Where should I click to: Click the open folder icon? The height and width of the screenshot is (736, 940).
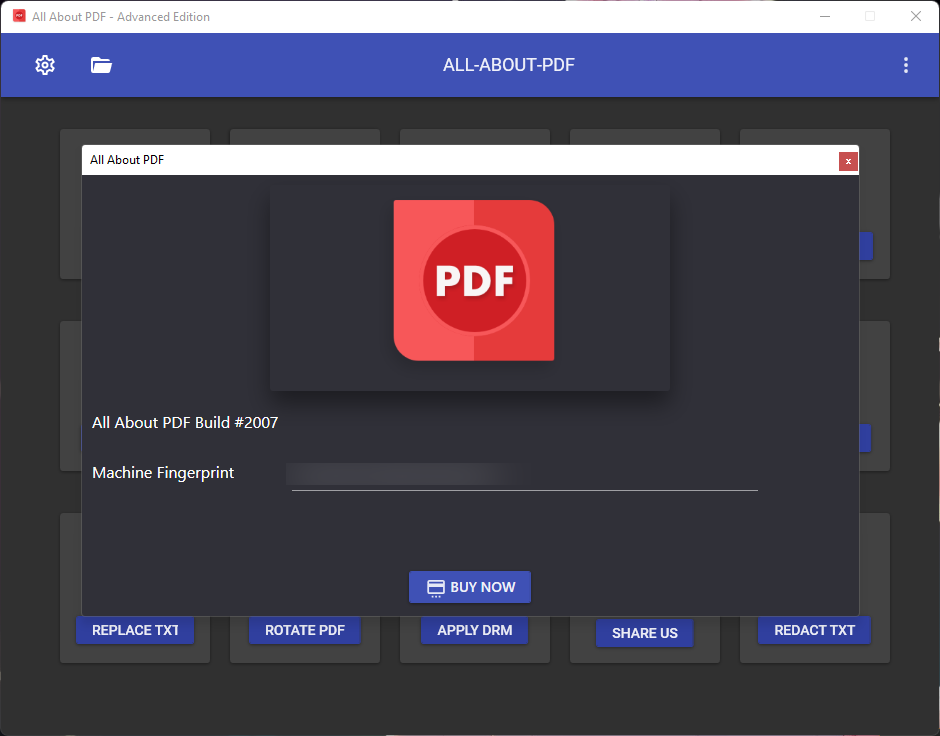(x=101, y=65)
